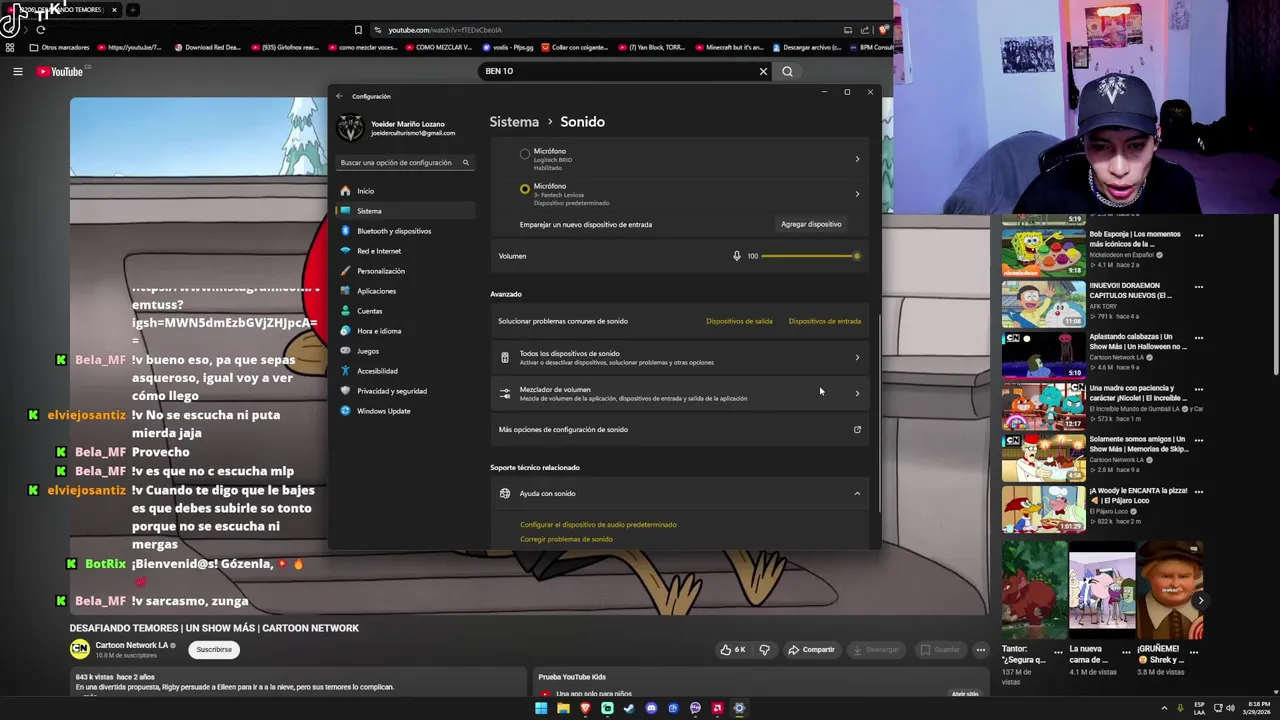Open Personalización section
The image size is (1280, 720).
coord(405,271)
